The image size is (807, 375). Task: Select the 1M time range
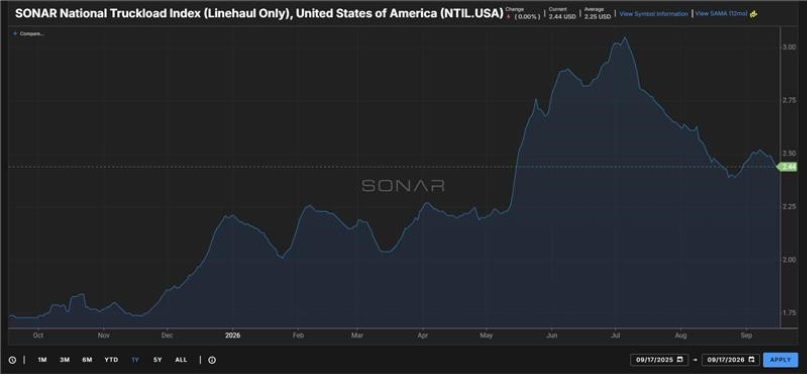[x=42, y=360]
